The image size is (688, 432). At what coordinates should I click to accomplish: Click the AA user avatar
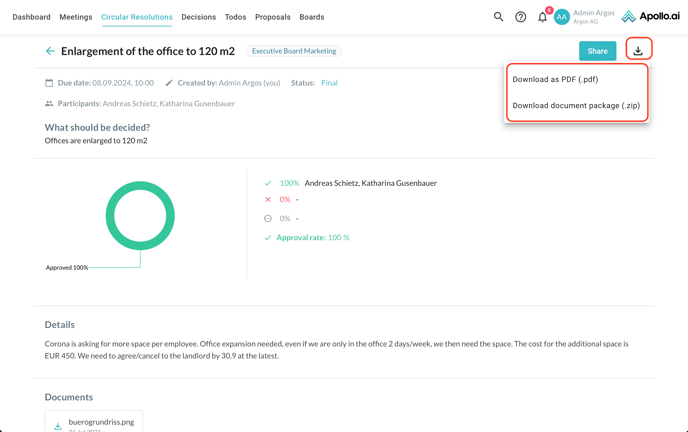point(562,17)
